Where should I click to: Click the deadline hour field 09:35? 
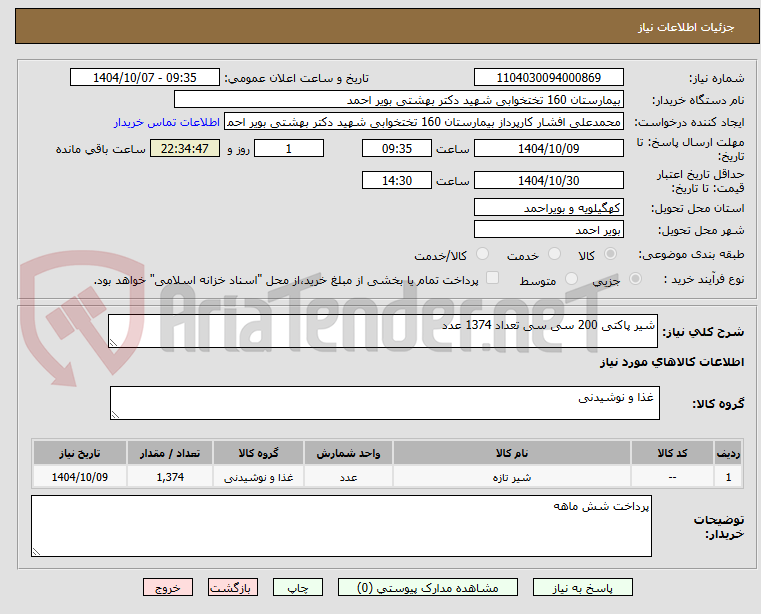click(x=397, y=149)
